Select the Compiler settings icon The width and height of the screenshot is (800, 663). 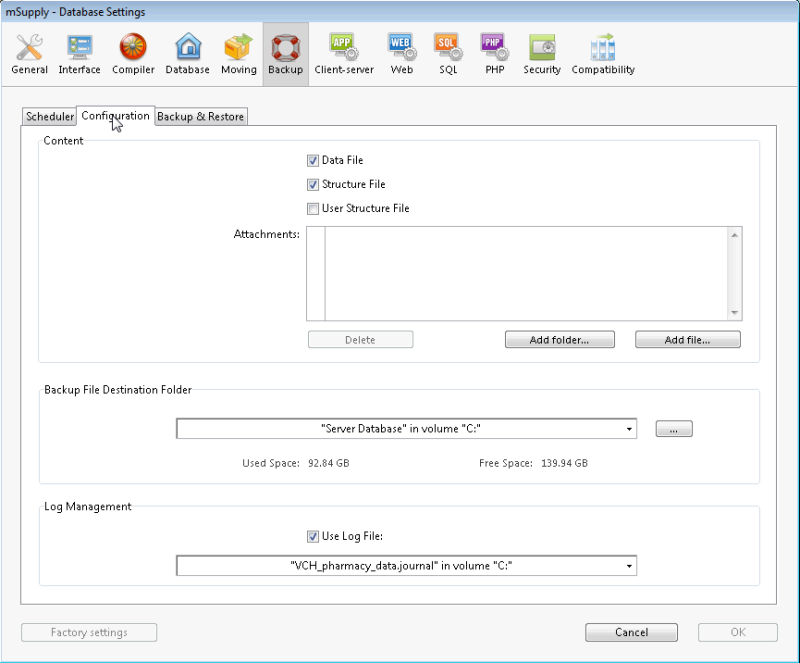(133, 52)
